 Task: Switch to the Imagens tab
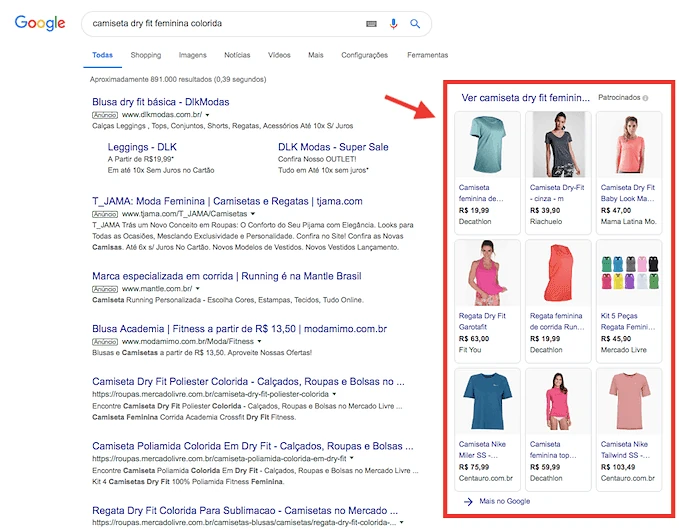tap(192, 55)
